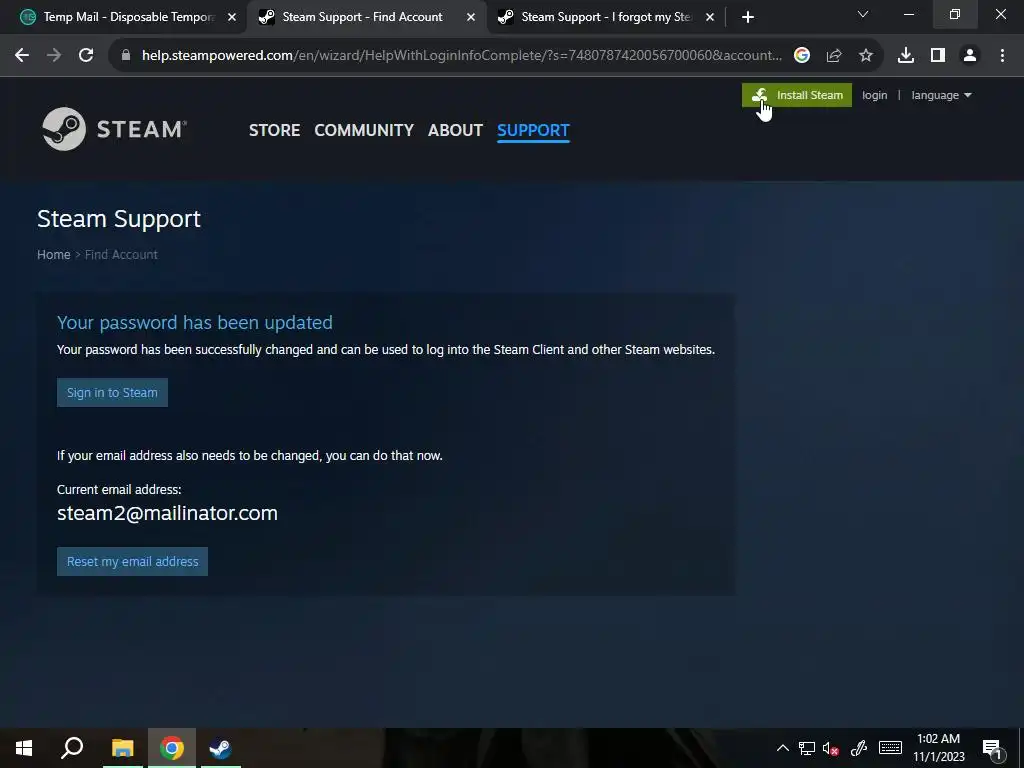Toggle the Chrome side panel icon

click(938, 56)
